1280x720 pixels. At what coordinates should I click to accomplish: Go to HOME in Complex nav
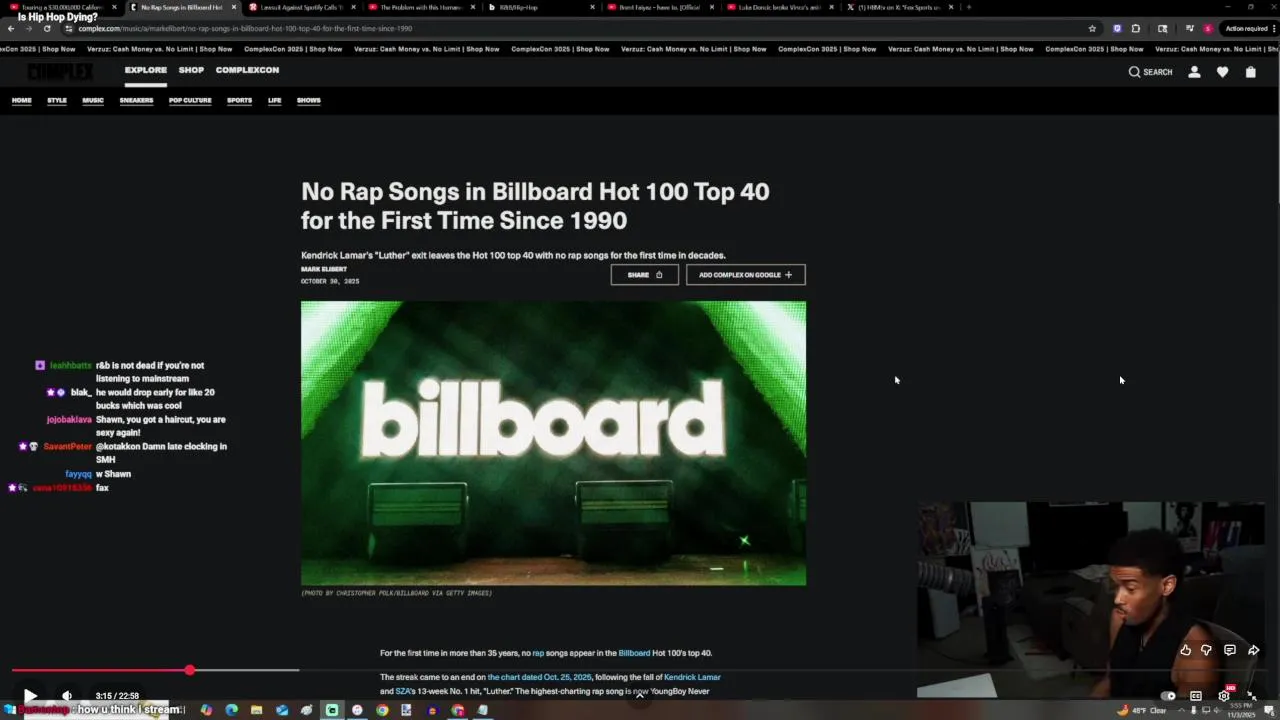point(22,100)
